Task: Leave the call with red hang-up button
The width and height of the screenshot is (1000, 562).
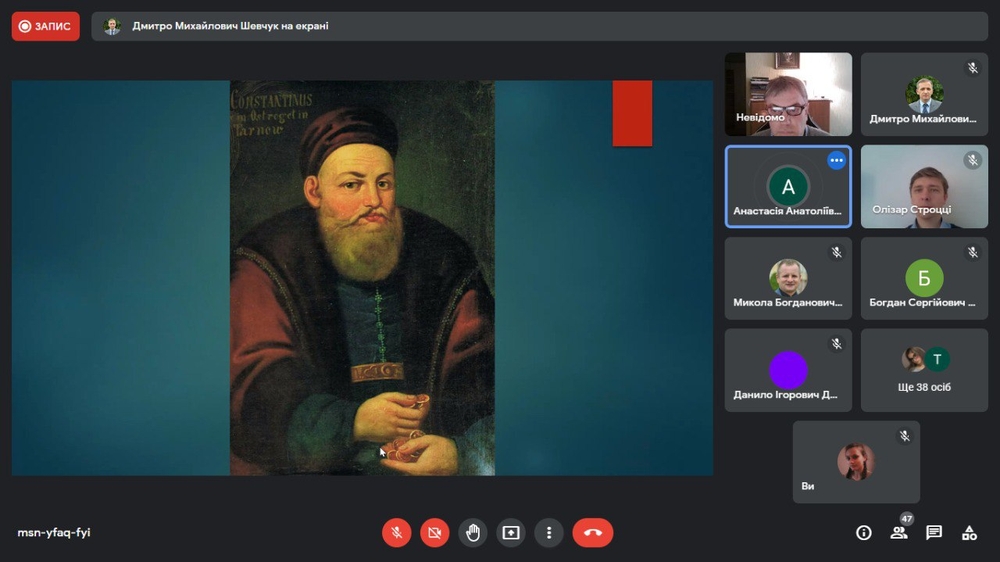Action: tap(592, 533)
